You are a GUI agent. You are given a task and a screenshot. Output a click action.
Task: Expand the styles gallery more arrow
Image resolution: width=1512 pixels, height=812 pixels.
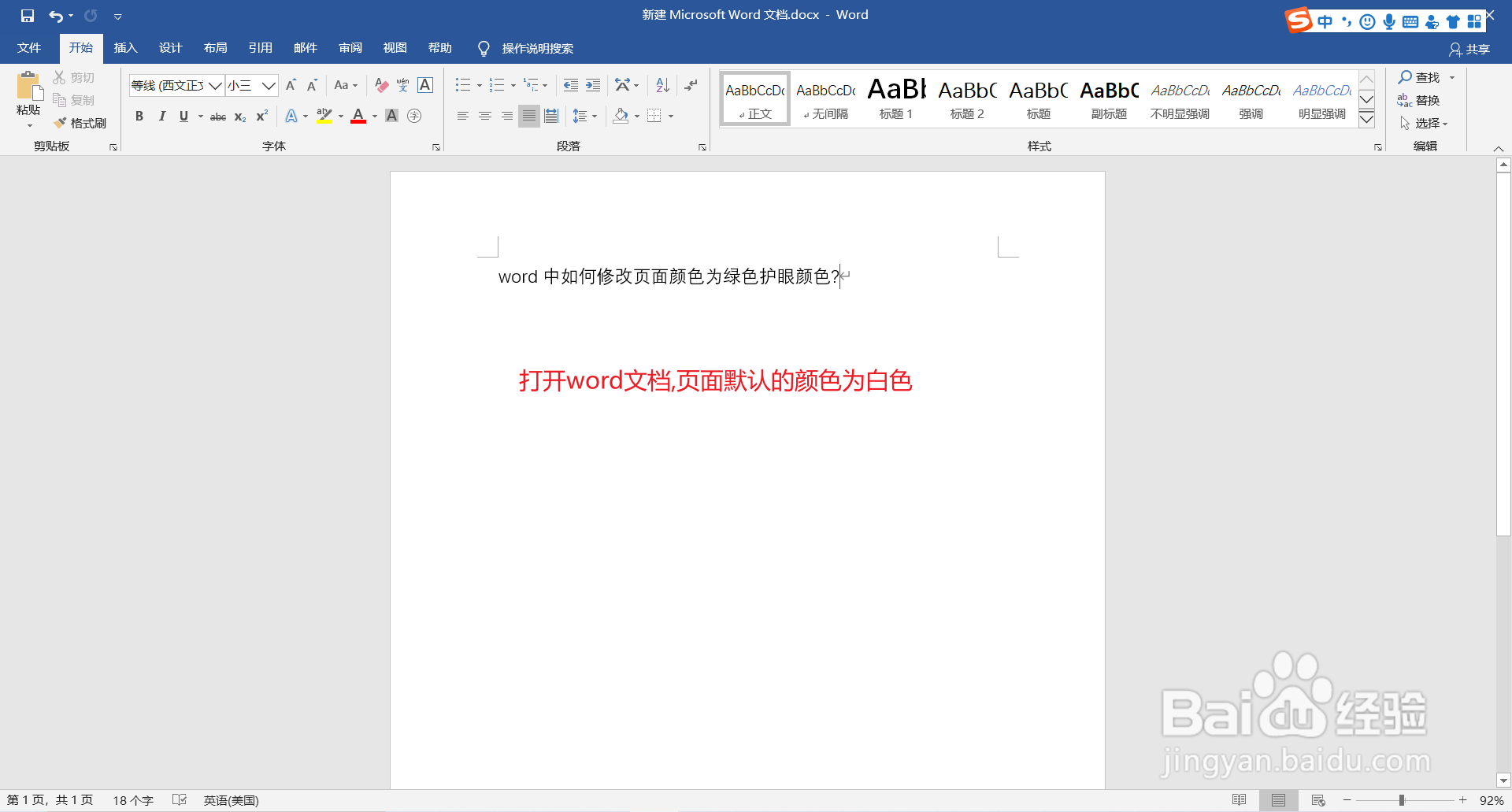click(x=1367, y=120)
